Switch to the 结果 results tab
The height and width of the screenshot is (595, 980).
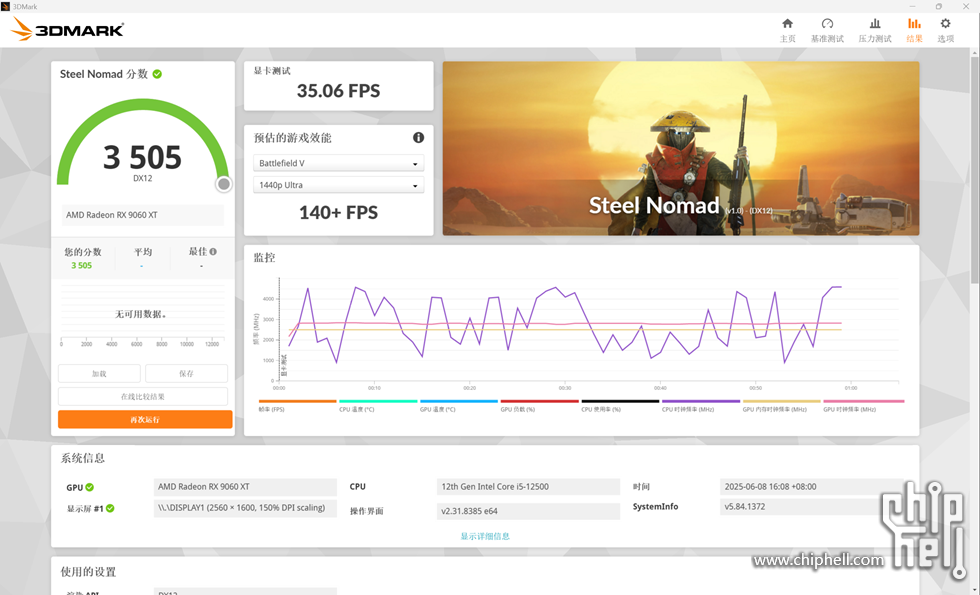coord(914,30)
